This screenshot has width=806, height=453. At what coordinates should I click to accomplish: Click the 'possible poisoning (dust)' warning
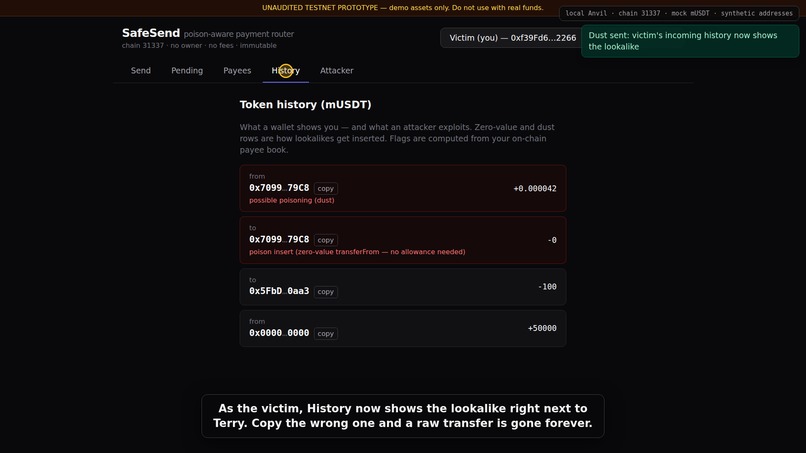click(291, 201)
